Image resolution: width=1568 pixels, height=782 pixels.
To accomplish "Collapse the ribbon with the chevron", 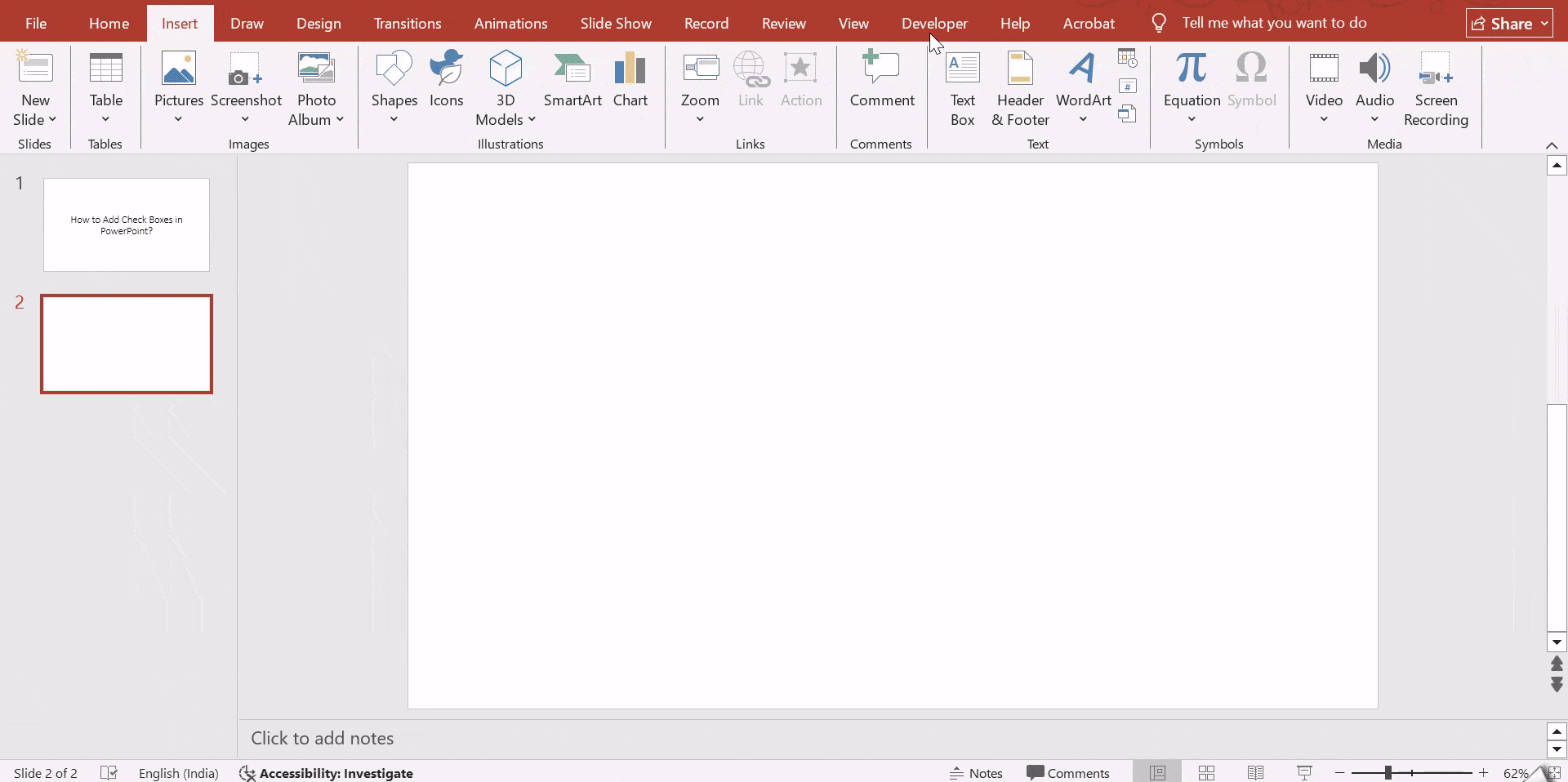I will [1552, 145].
